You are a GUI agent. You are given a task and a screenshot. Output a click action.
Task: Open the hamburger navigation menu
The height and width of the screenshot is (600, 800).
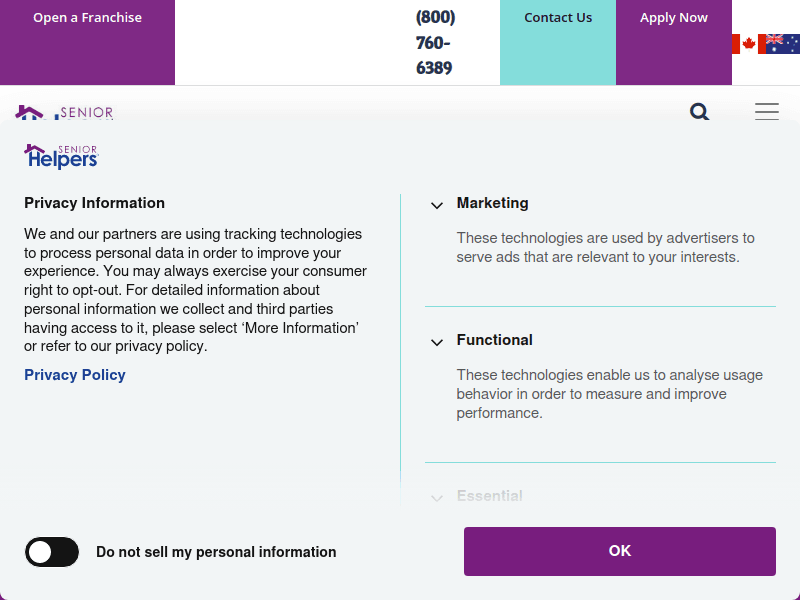767,111
